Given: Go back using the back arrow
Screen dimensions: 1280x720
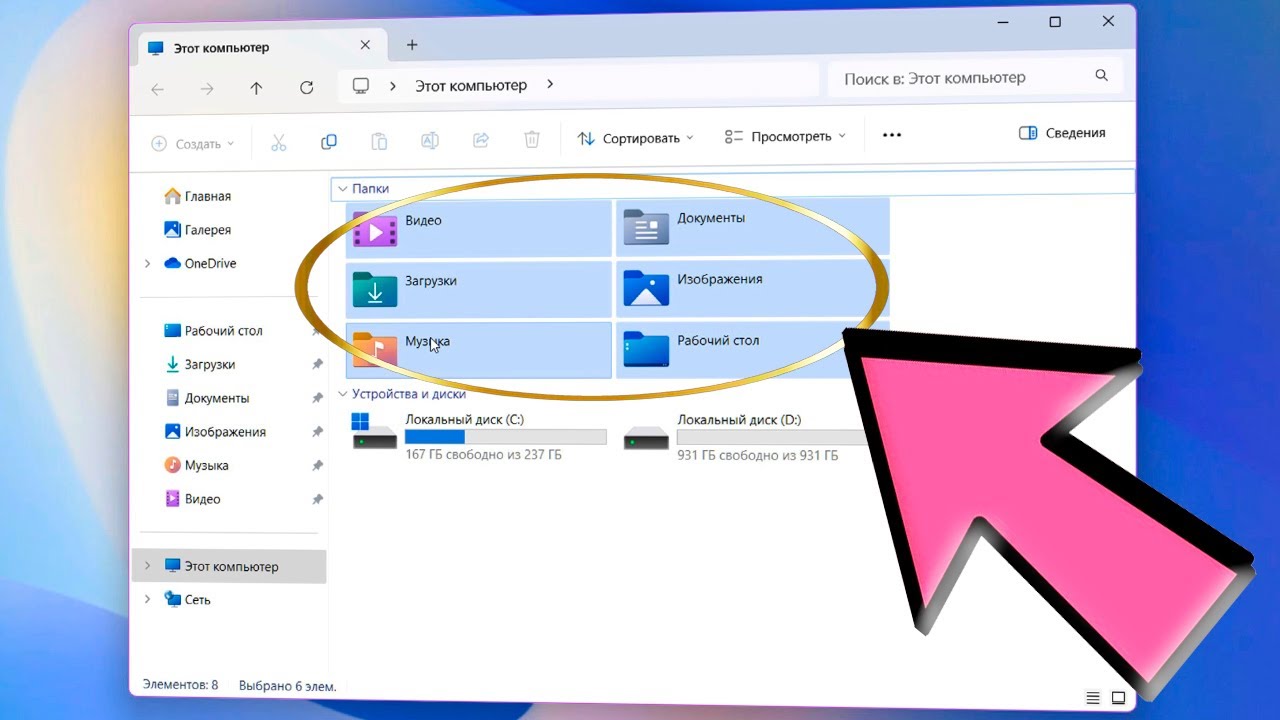Looking at the screenshot, I should coord(157,90).
